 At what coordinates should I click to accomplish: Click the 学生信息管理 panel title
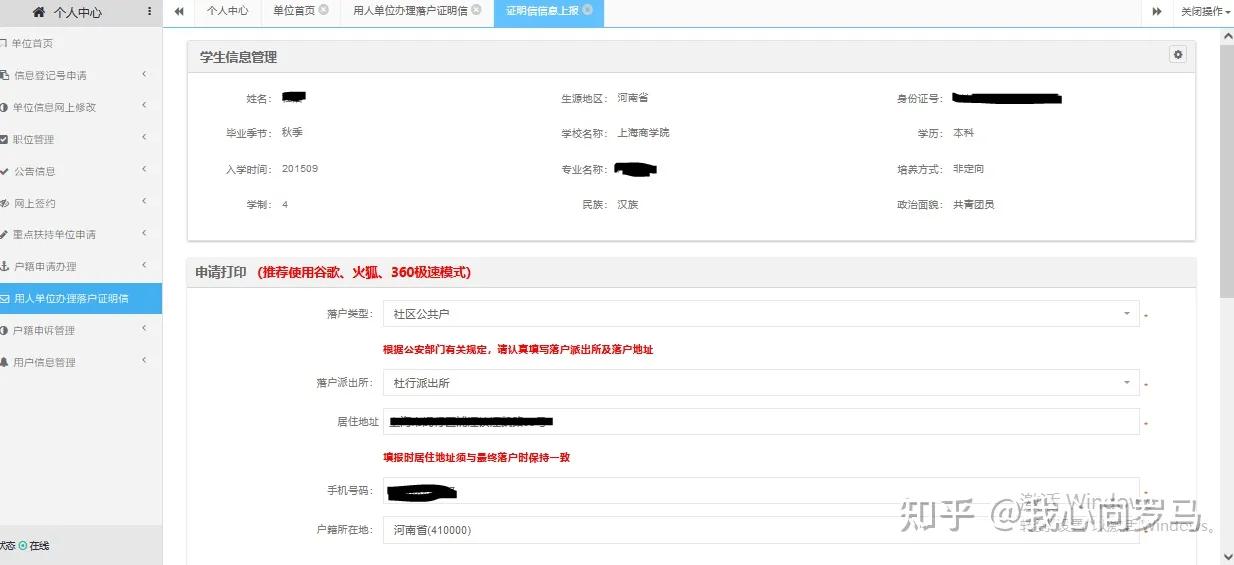pos(238,57)
